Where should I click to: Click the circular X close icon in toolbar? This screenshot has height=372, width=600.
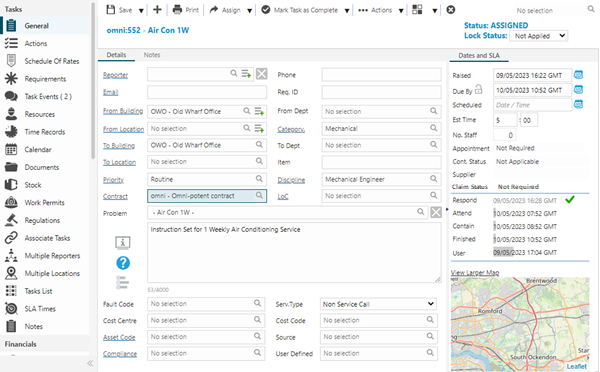coord(451,10)
